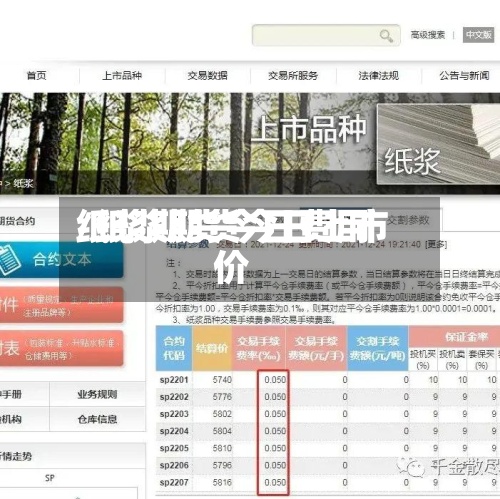
Task: Select the sp2207 contract row
Action: pyautogui.click(x=328, y=482)
